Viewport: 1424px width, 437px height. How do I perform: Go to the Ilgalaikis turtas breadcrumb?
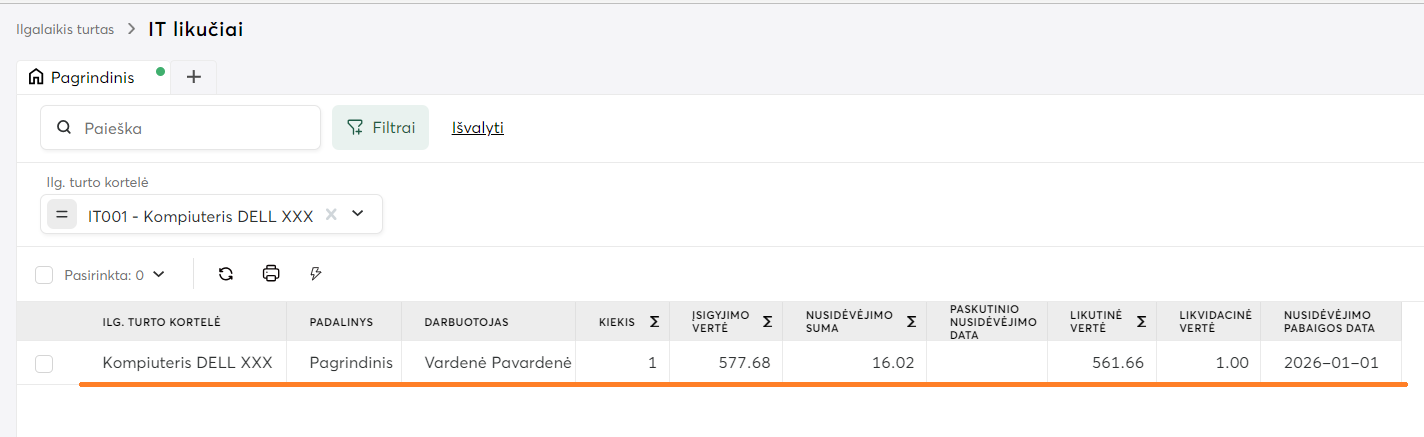pos(64,29)
